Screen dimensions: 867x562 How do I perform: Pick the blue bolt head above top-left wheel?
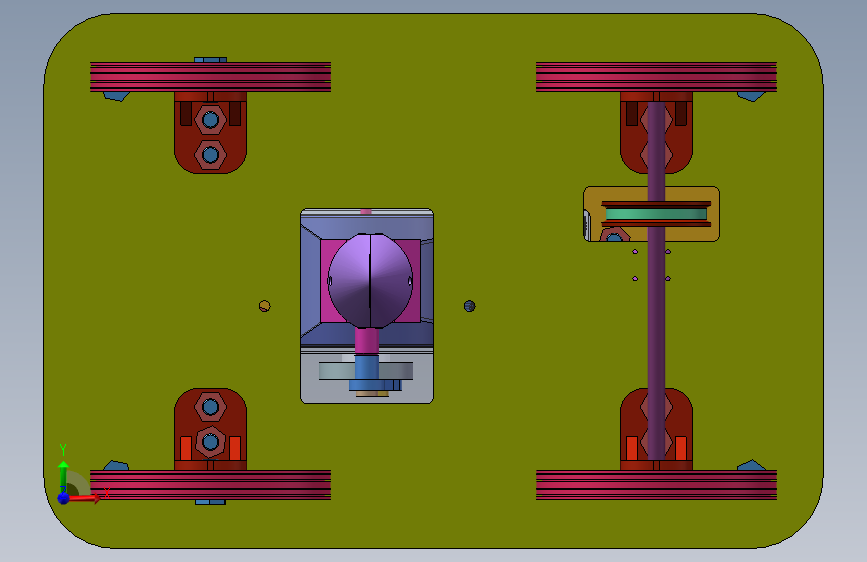210,59
